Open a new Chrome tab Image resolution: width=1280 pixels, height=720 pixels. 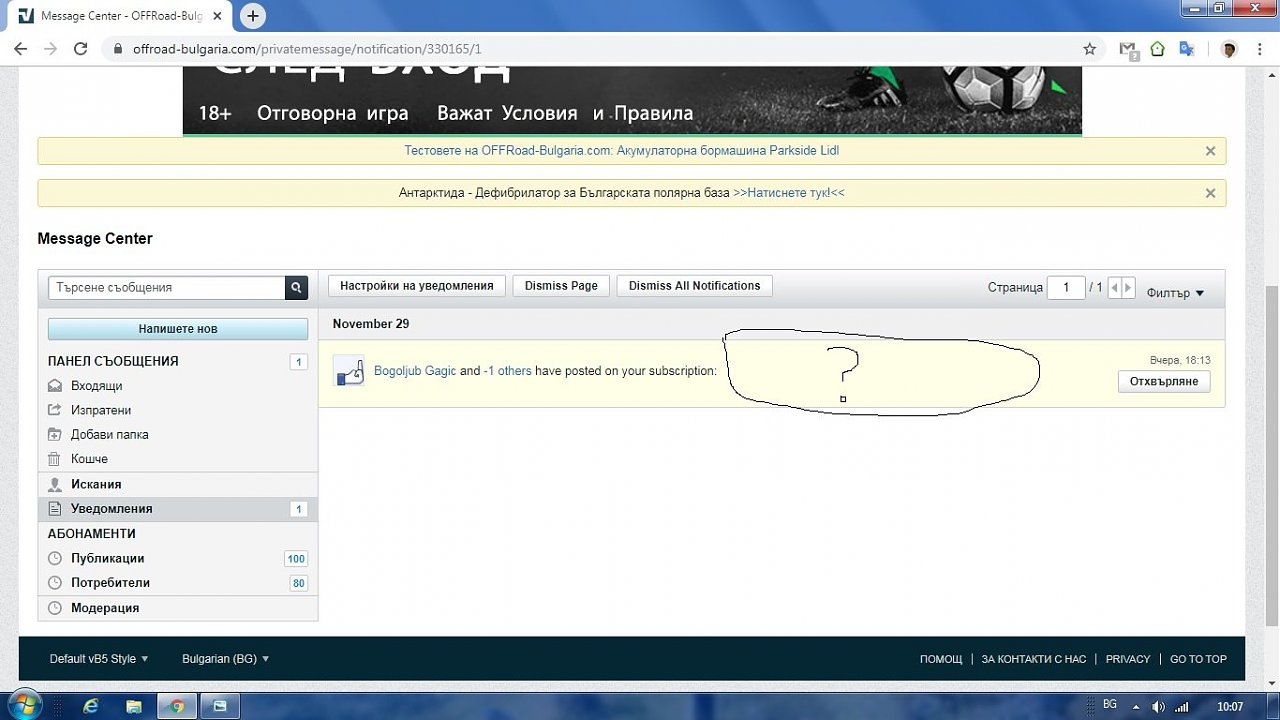(253, 16)
